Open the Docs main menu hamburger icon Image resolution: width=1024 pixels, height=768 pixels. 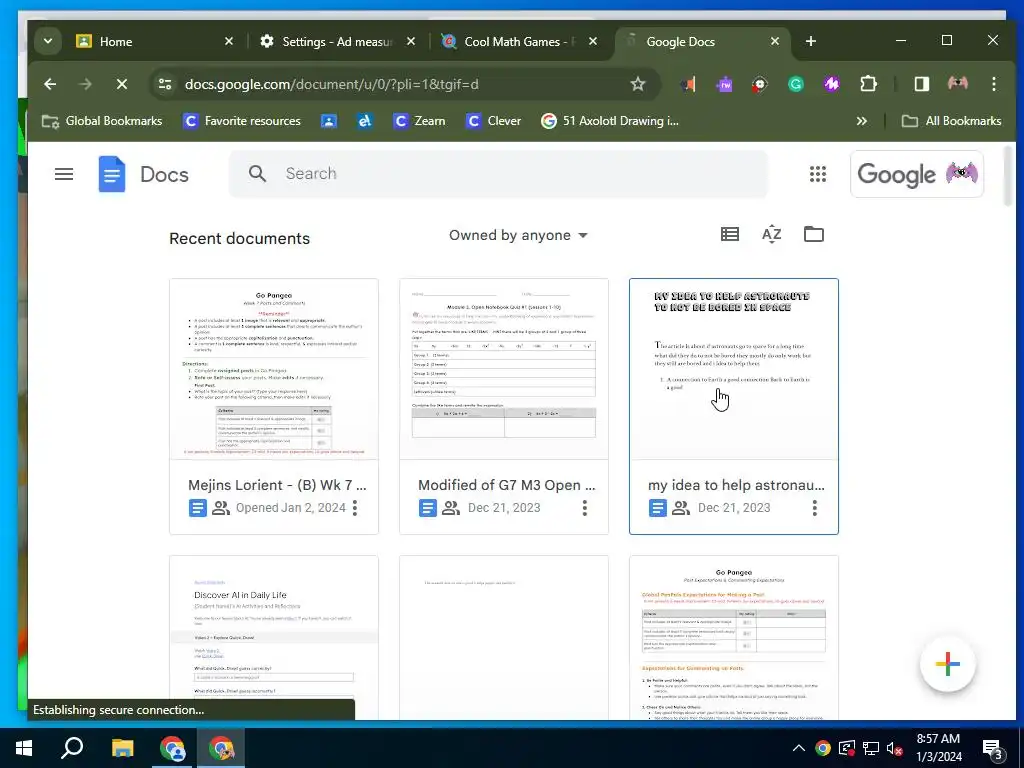[x=64, y=174]
